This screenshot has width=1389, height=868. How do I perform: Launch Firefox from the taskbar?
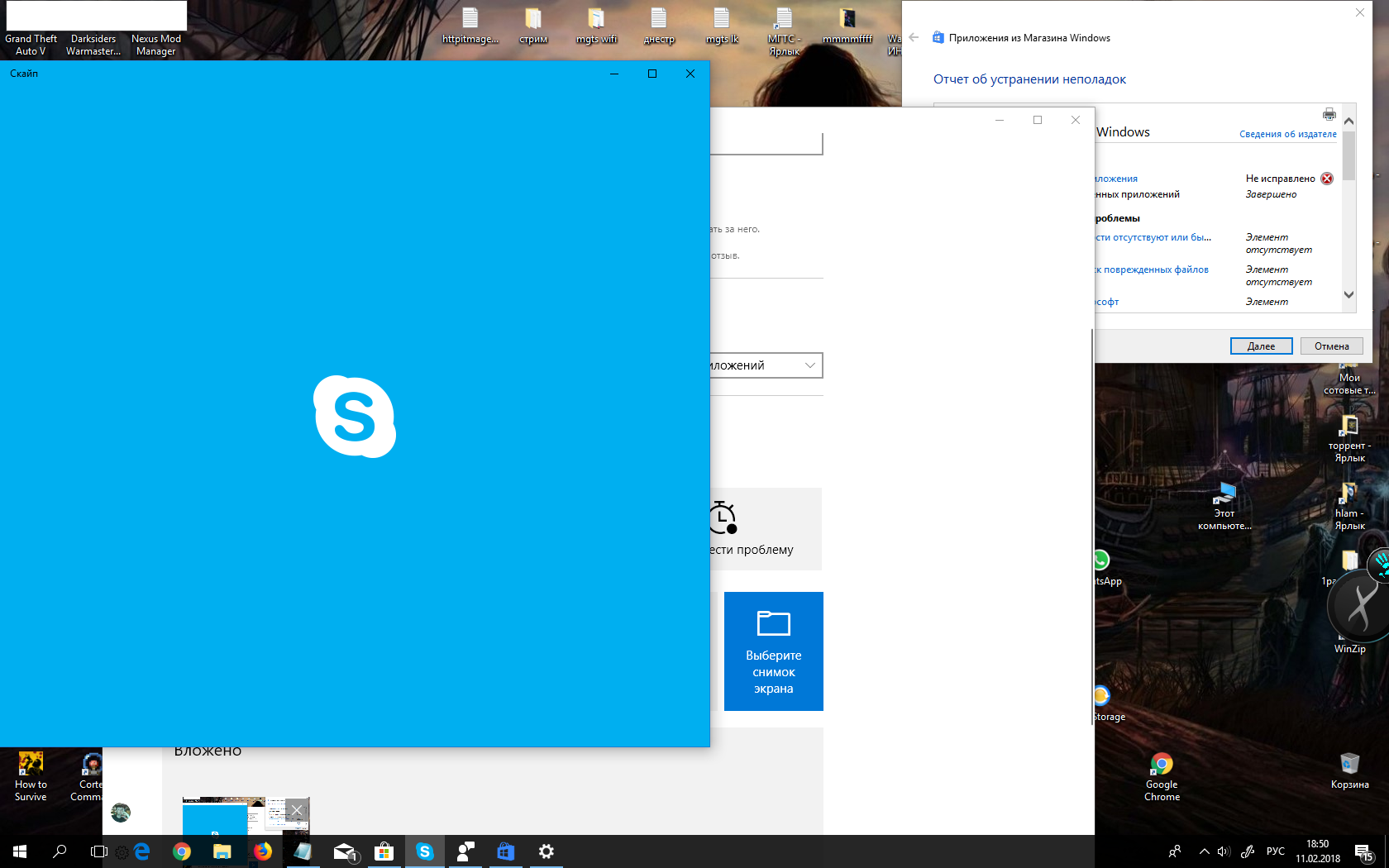263,851
